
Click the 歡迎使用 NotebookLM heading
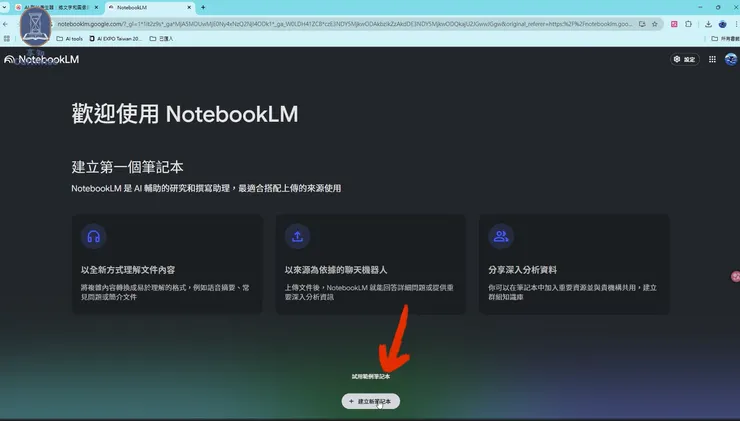pos(185,114)
